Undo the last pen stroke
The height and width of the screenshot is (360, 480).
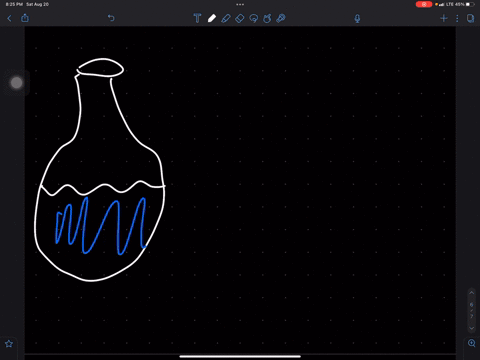[x=111, y=18]
